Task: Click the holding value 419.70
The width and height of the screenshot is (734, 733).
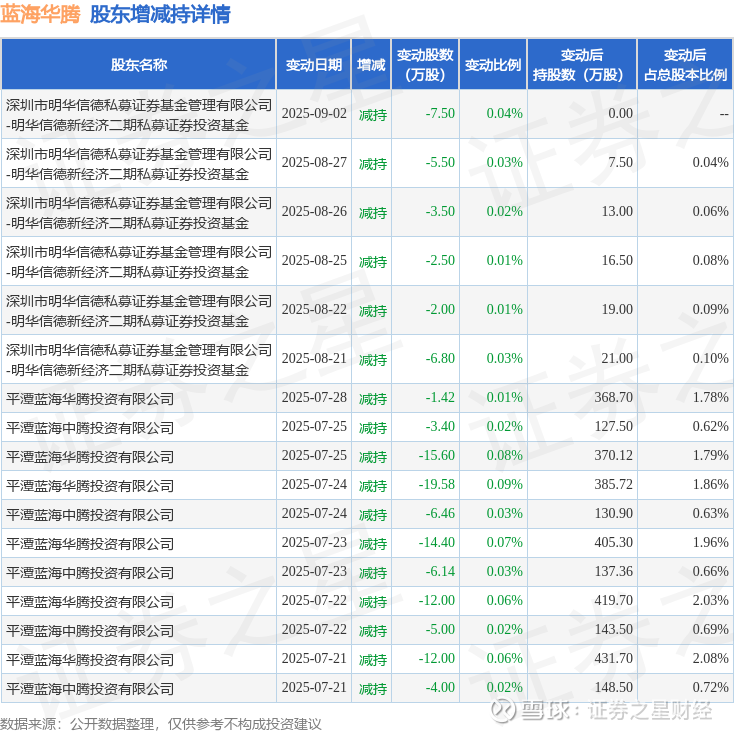Action: click(614, 601)
